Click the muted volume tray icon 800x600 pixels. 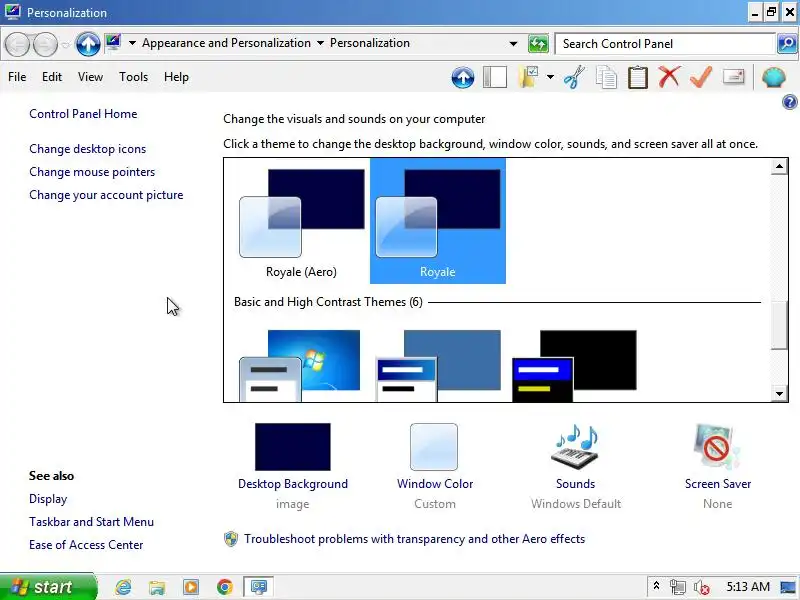pyautogui.click(x=702, y=587)
